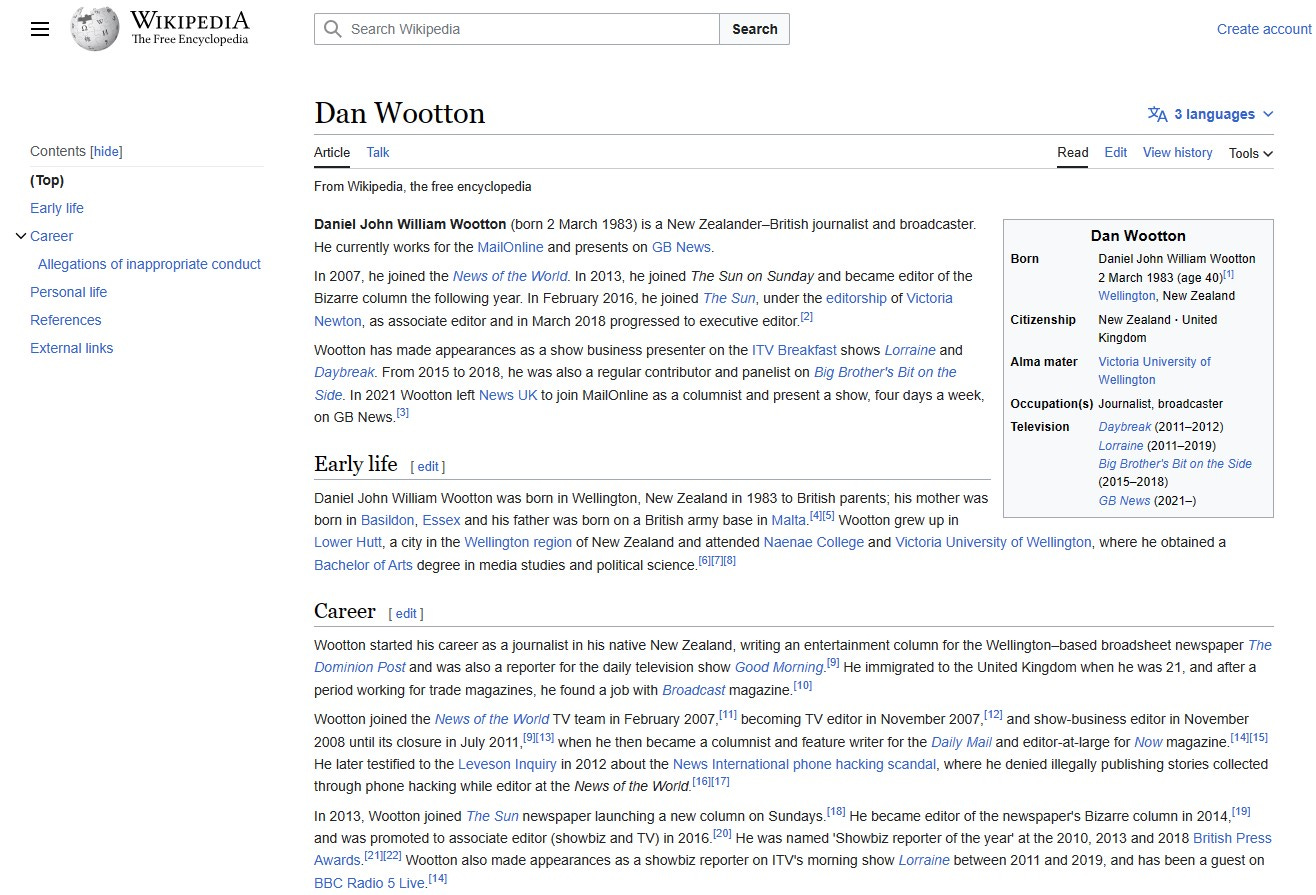Collapse the Career section in contents
The height and width of the screenshot is (895, 1316).
pos(20,236)
